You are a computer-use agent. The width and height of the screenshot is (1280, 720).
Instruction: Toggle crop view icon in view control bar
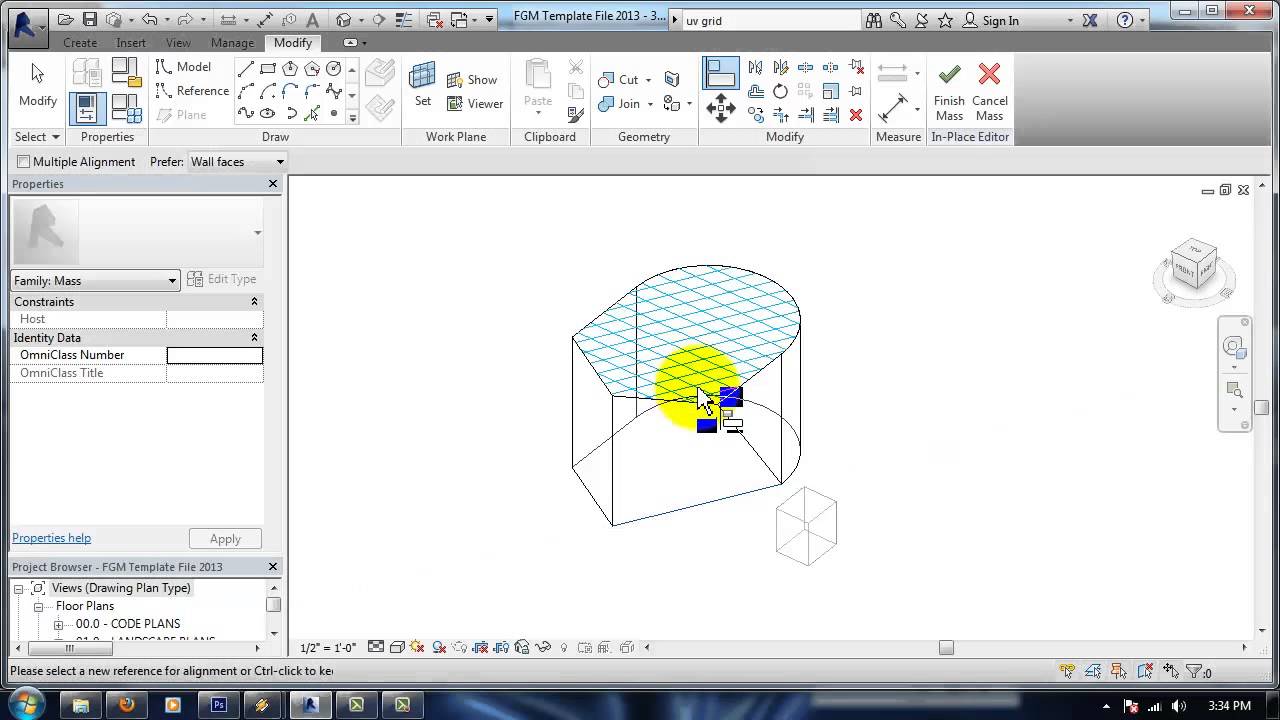[x=481, y=647]
